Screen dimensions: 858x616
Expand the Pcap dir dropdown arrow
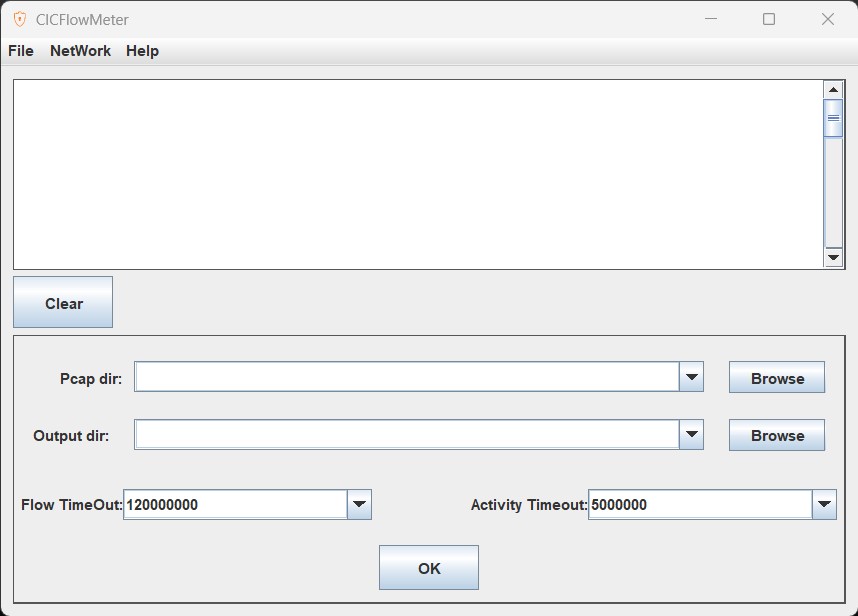tap(692, 377)
